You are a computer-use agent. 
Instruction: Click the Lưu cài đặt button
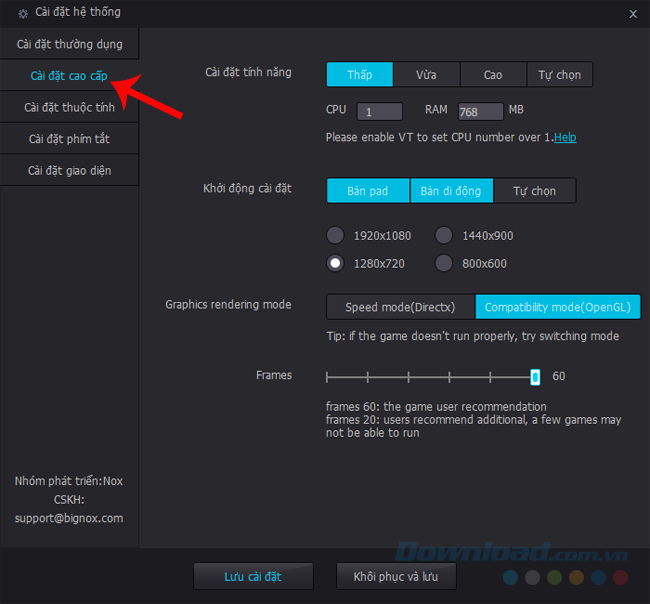(253, 576)
